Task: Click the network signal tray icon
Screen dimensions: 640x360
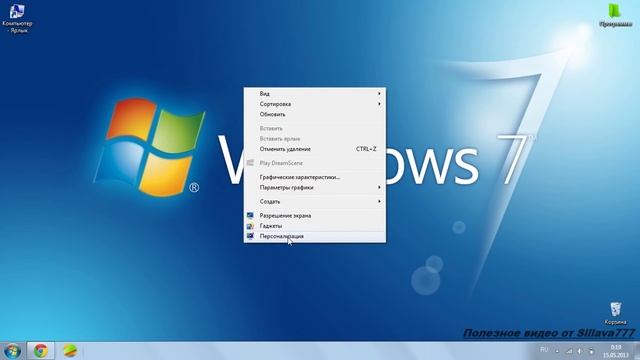Action: 569,351
